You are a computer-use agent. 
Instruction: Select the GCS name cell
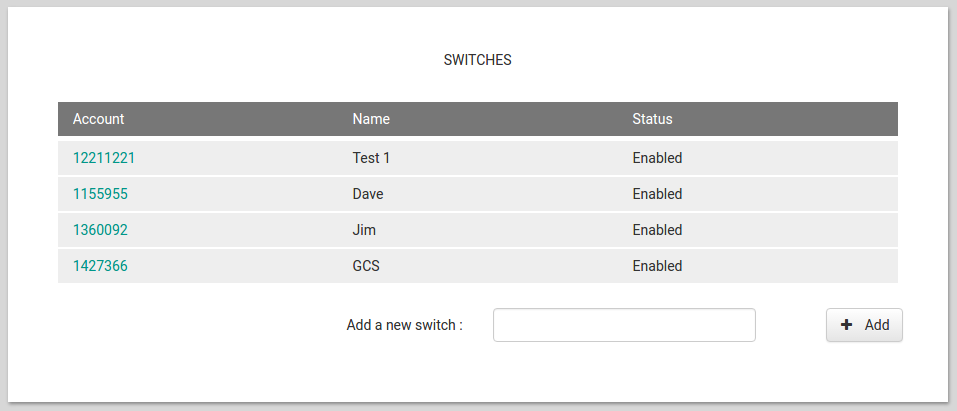[x=366, y=266]
